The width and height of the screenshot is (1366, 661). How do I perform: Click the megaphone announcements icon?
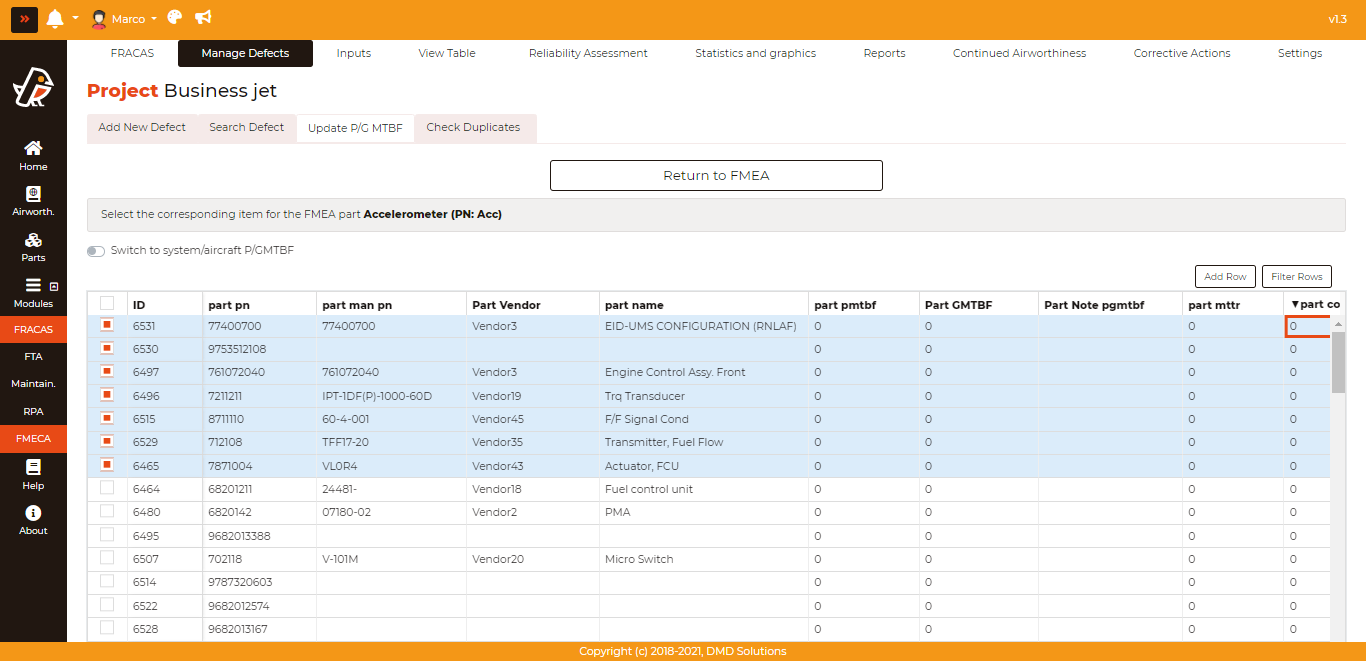pos(203,18)
